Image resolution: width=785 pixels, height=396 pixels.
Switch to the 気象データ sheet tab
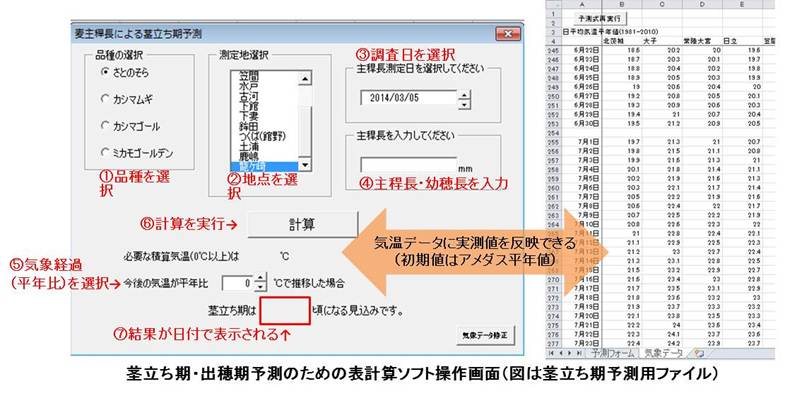pyautogui.click(x=663, y=353)
